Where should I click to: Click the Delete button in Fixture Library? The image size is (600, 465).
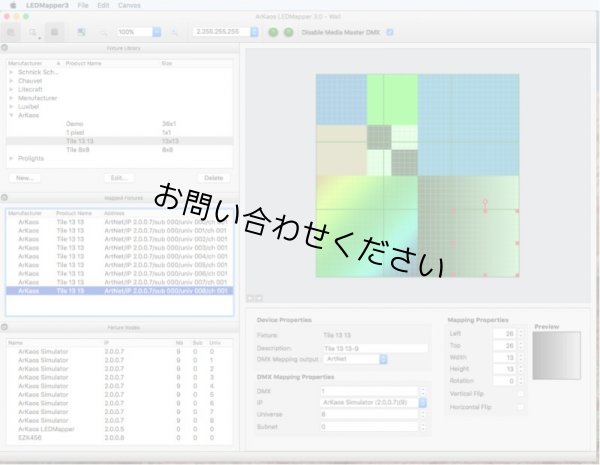(x=213, y=177)
